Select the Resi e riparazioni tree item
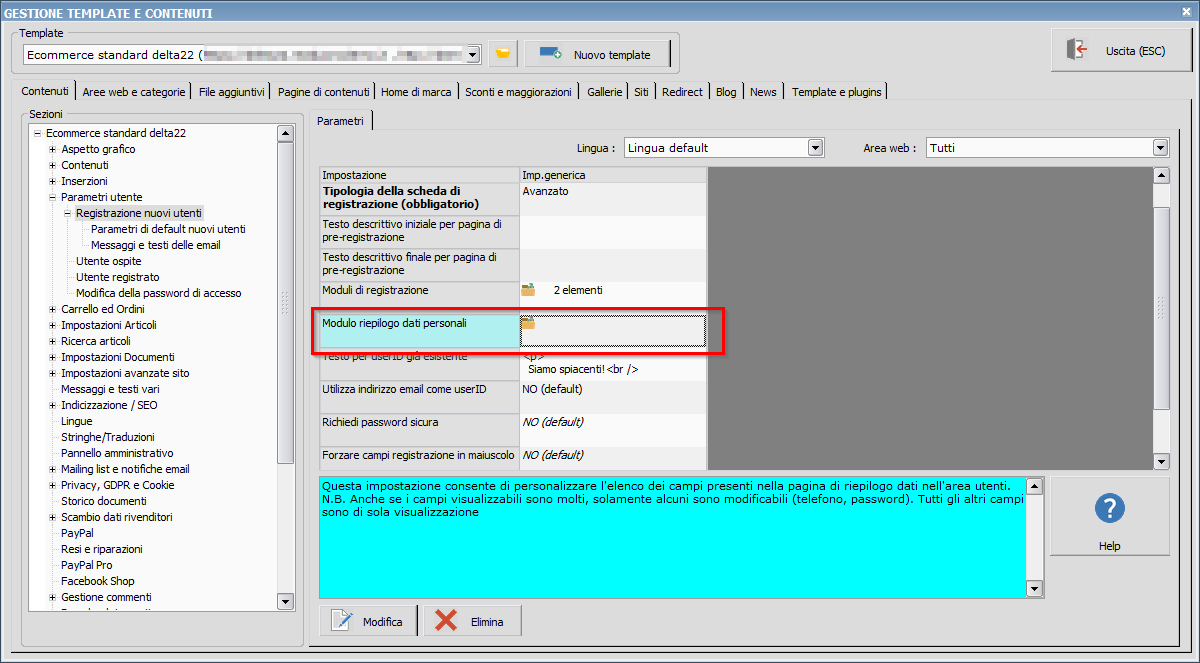 [x=102, y=549]
